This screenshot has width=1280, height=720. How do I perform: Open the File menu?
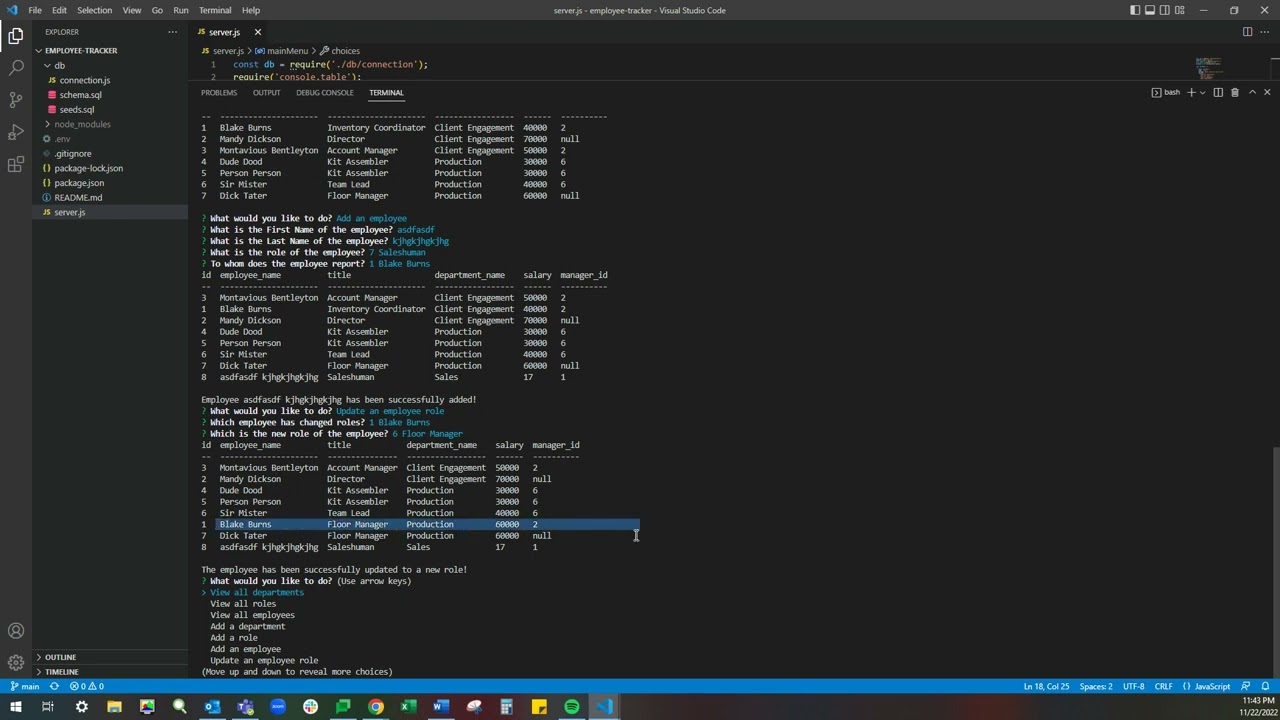coord(35,10)
